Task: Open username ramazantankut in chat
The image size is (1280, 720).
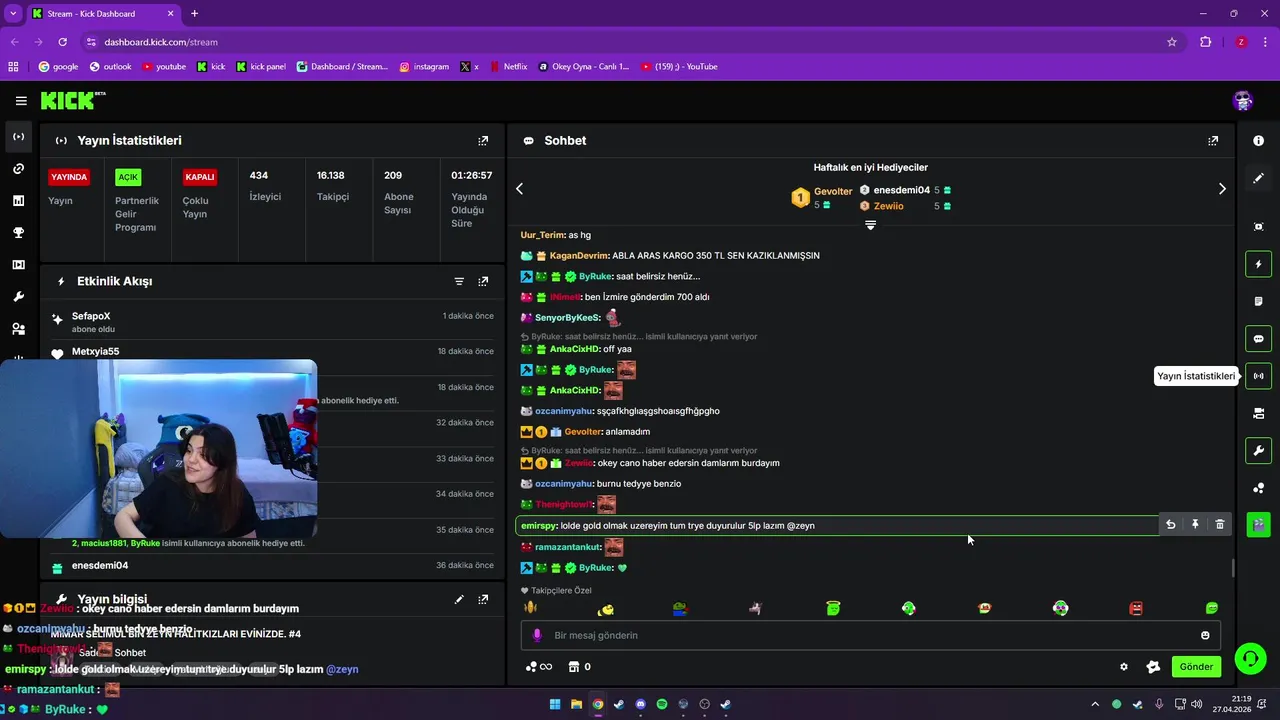Action: 568,547
